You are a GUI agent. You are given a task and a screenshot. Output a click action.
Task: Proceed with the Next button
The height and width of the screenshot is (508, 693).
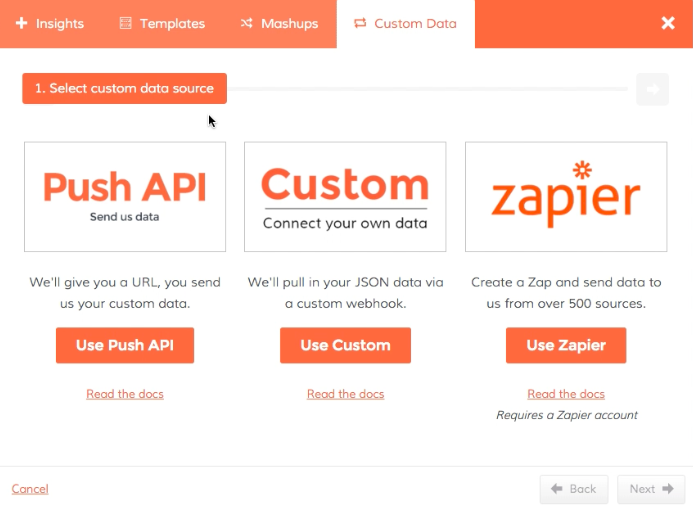[x=651, y=489]
